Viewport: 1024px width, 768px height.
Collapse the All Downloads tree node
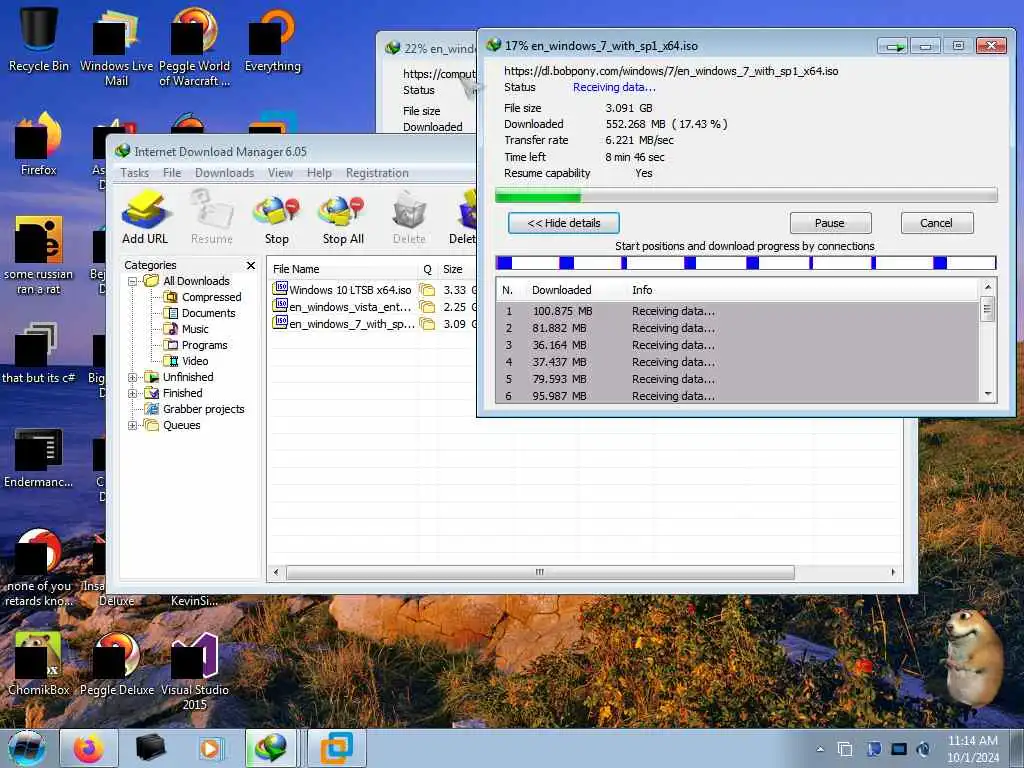click(133, 281)
